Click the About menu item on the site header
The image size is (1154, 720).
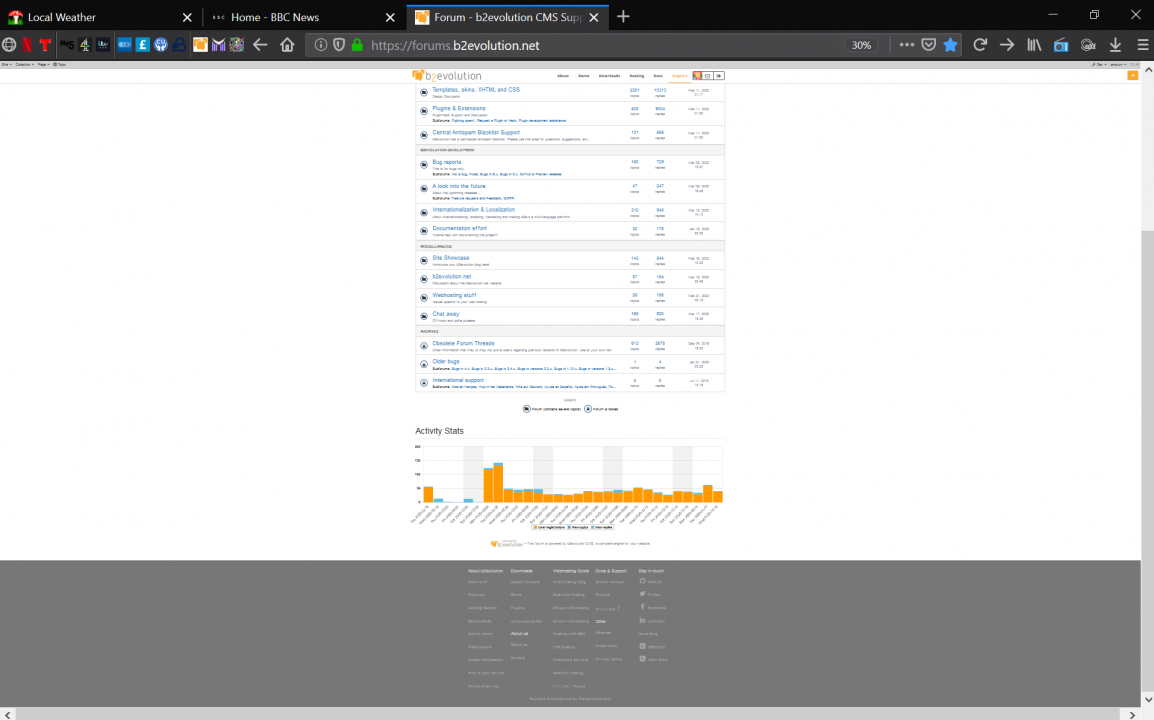[562, 76]
